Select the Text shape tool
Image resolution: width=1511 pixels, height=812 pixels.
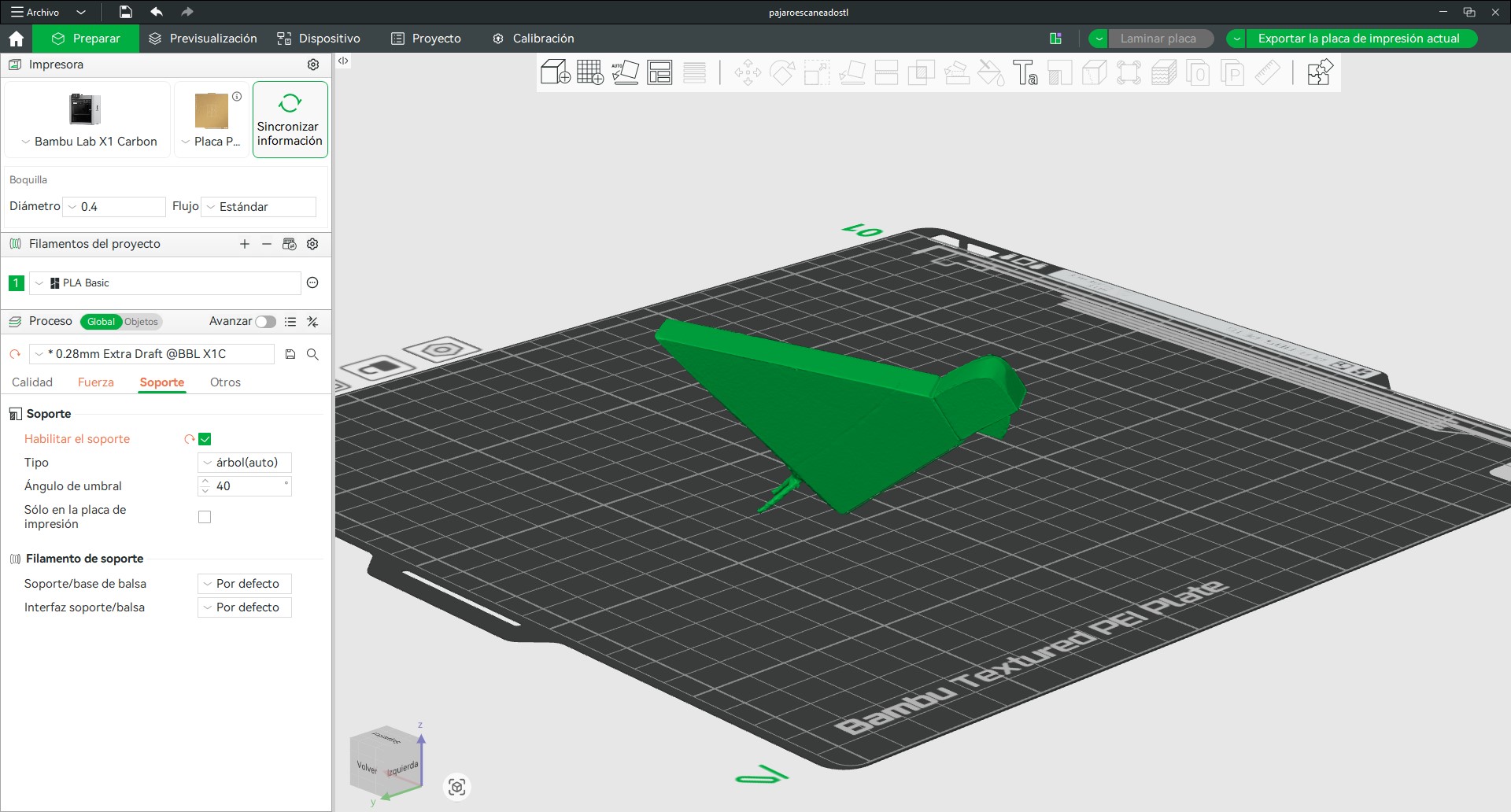tap(1025, 73)
